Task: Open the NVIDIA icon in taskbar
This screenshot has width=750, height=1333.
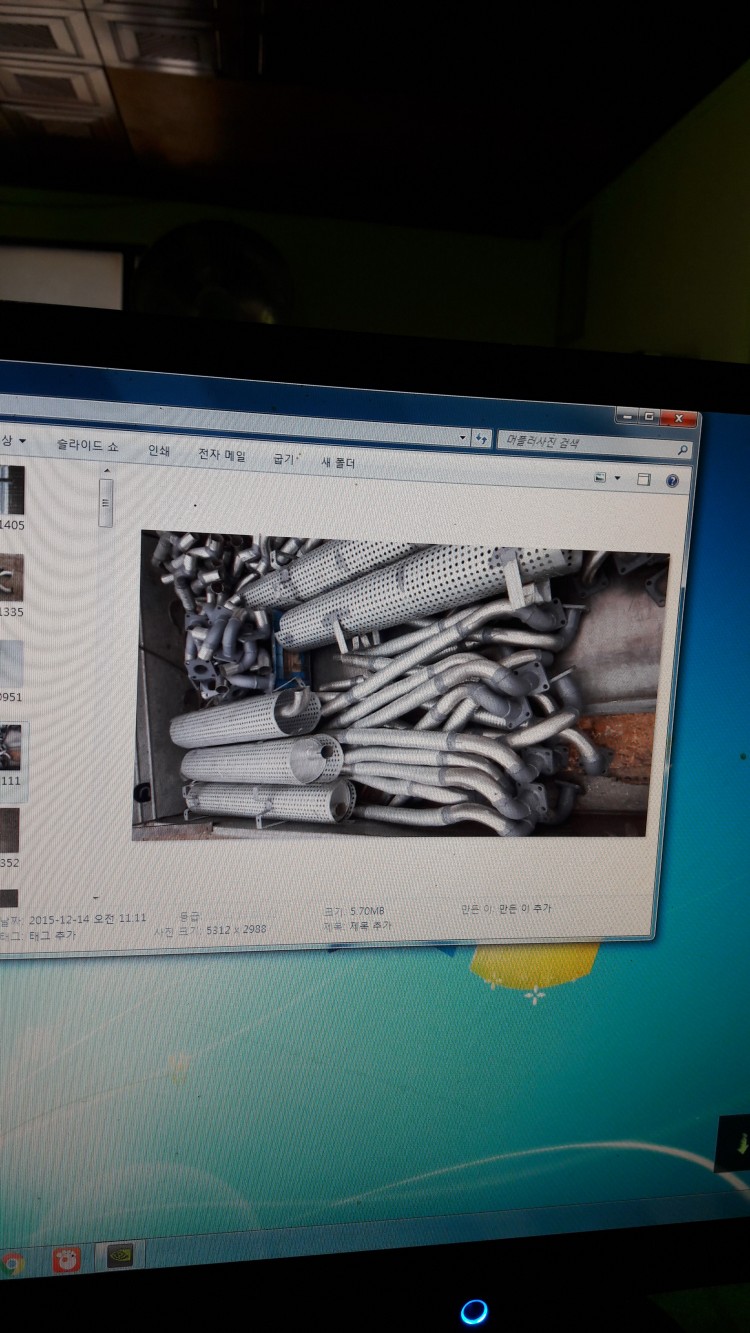Action: click(x=121, y=1256)
